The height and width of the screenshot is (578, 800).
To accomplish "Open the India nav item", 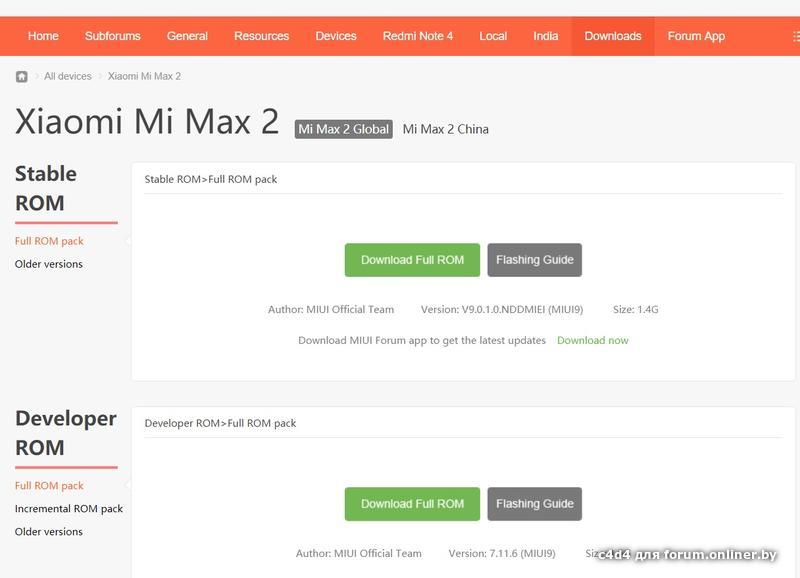I will click(x=545, y=36).
